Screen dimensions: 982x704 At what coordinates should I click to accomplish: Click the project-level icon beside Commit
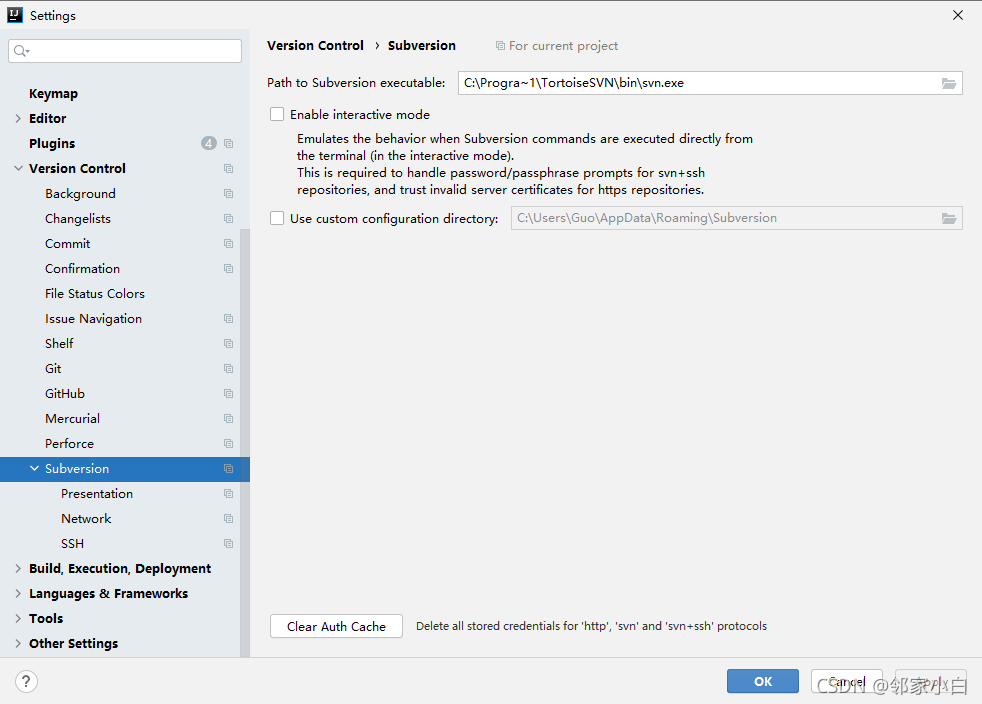tap(229, 244)
